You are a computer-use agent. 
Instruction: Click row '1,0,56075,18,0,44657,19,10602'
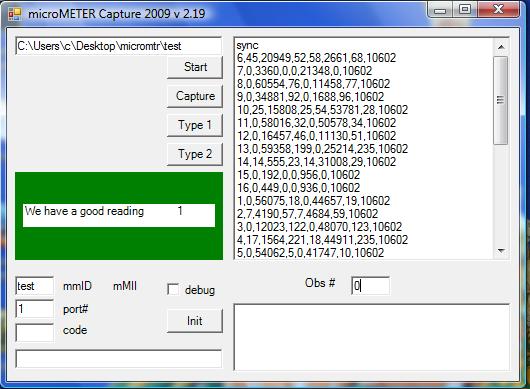click(x=313, y=201)
